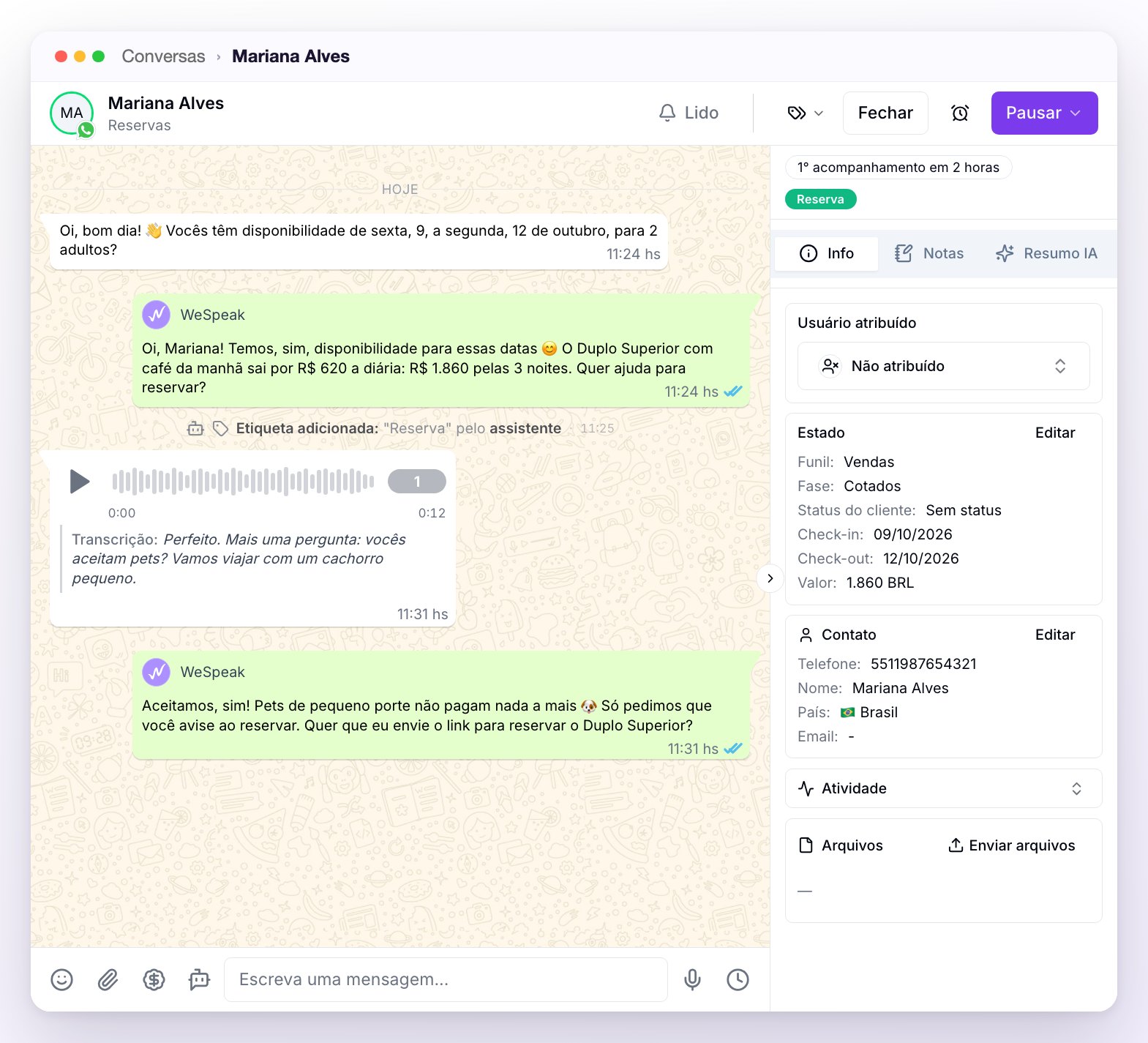This screenshot has width=1148, height=1043.
Task: Click the Arquivos file icon
Action: tap(806, 845)
